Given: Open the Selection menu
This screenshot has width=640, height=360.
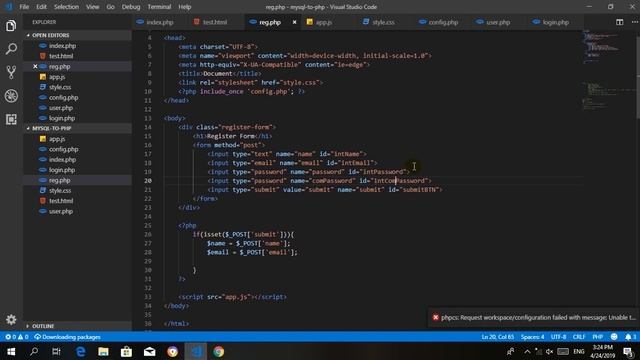Looking at the screenshot, I should (x=66, y=7).
